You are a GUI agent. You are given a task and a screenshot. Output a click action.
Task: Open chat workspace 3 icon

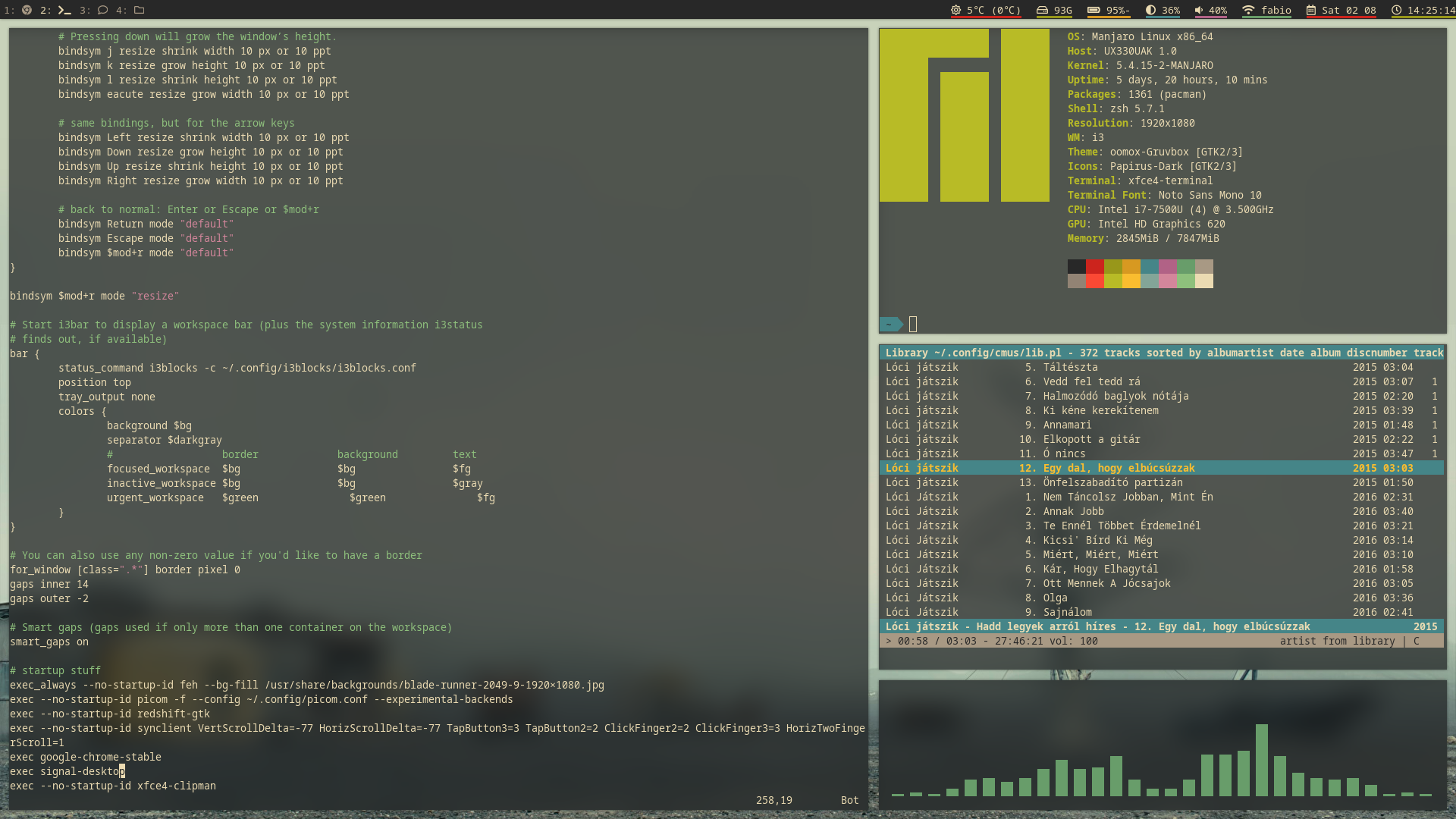pyautogui.click(x=102, y=10)
